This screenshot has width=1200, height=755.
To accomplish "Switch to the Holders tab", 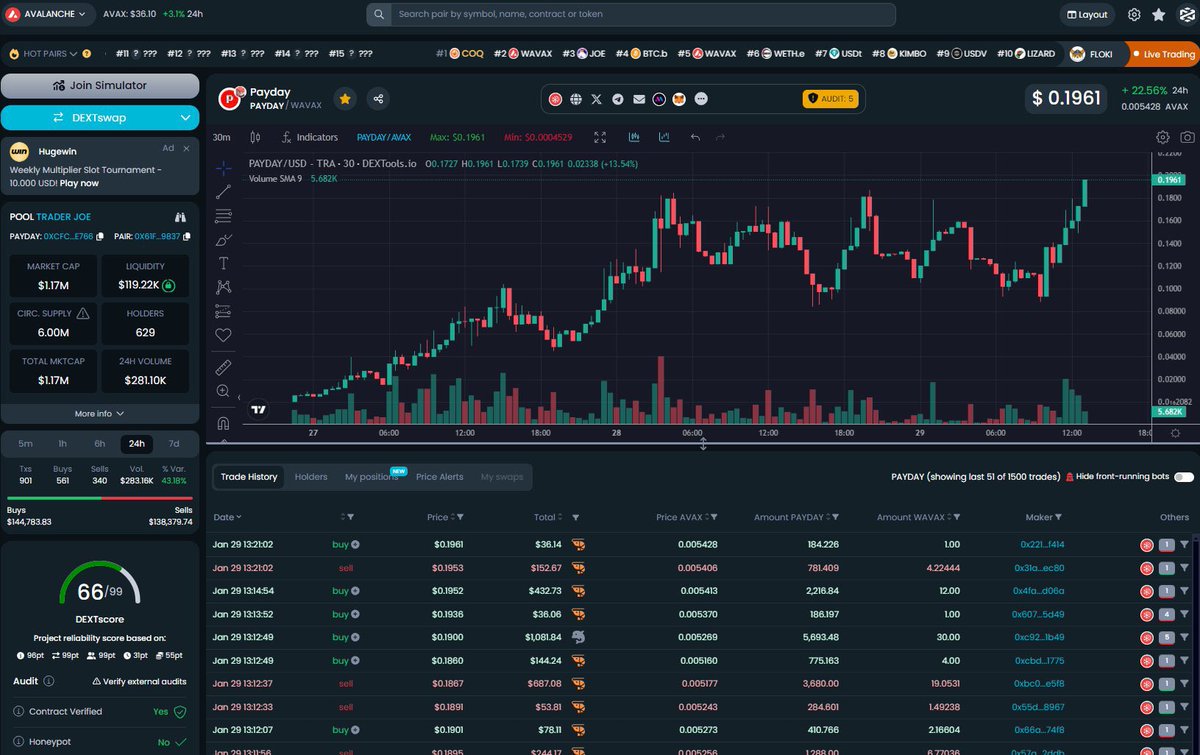I will (x=311, y=477).
